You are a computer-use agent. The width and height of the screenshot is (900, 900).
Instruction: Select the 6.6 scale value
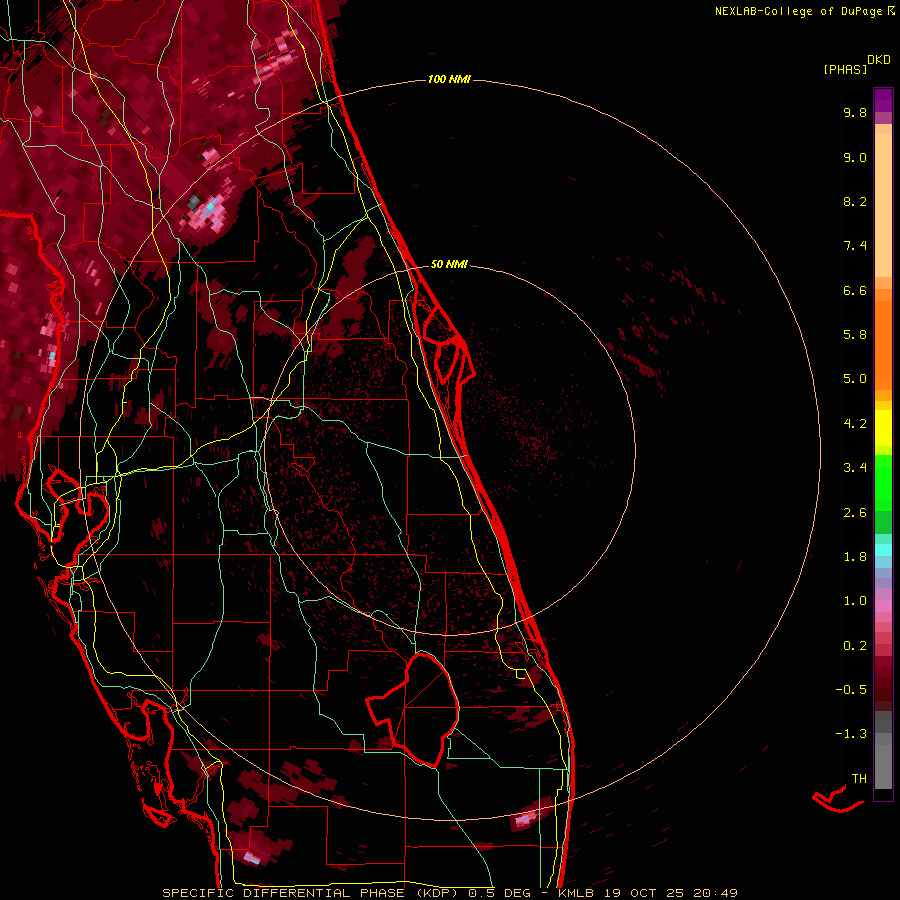tap(855, 290)
